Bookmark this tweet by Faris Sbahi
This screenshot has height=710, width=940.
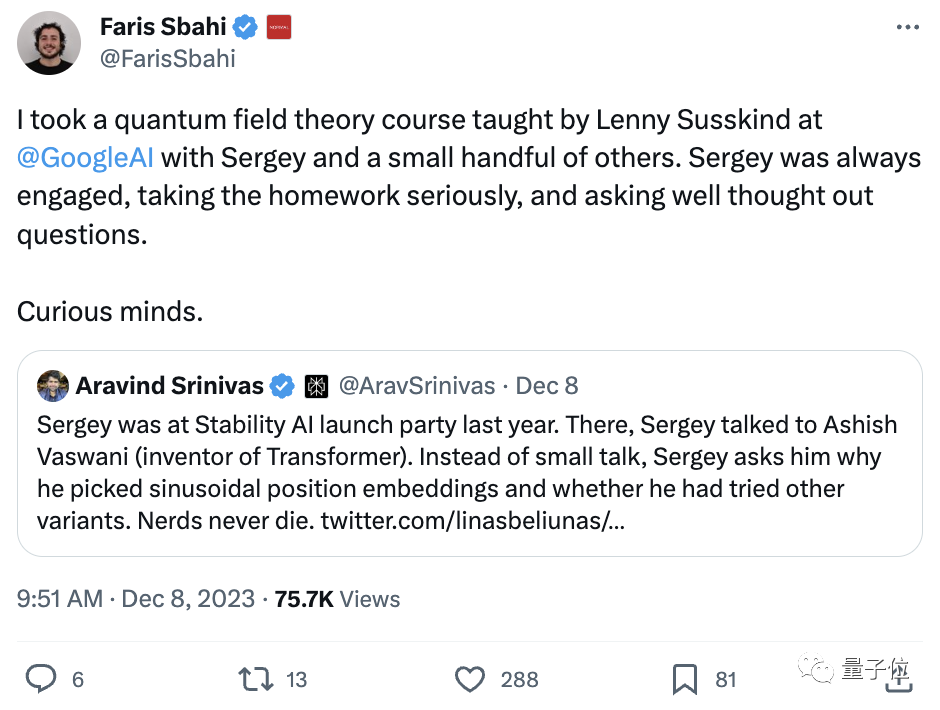click(x=685, y=680)
